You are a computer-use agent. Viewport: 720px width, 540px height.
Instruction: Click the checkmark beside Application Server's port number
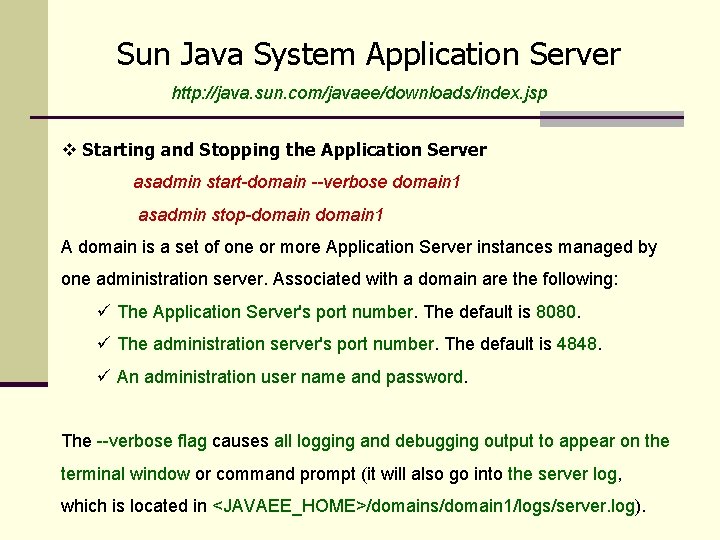tap(104, 311)
